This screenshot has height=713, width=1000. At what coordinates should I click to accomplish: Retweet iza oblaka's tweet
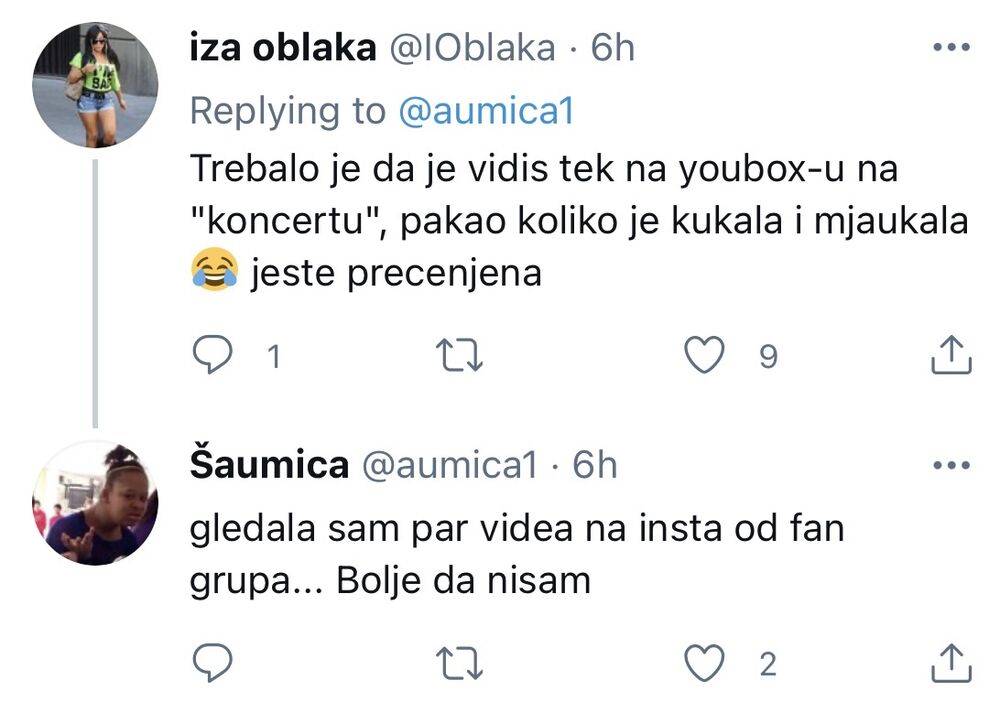(x=462, y=356)
